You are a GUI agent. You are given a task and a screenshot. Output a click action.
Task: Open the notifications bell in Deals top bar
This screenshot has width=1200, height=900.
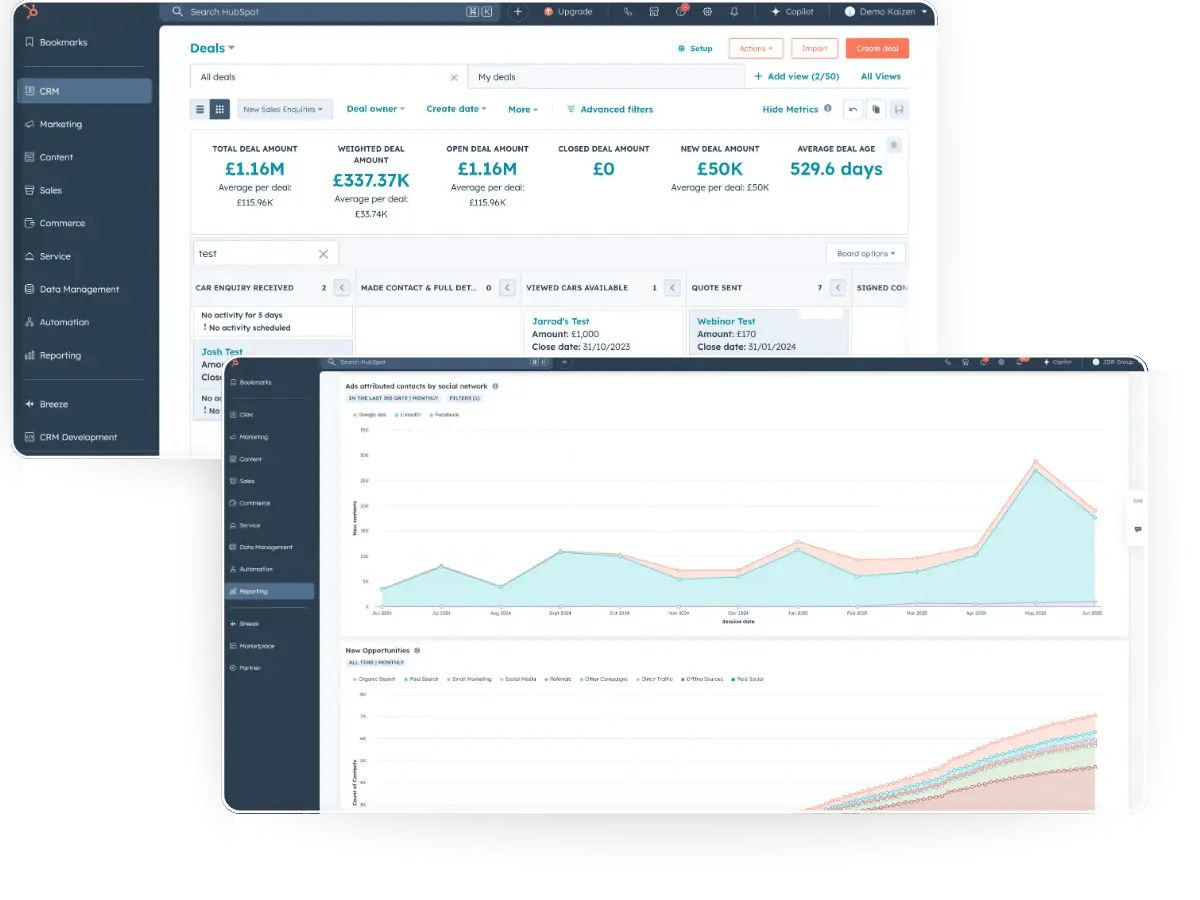coord(734,12)
